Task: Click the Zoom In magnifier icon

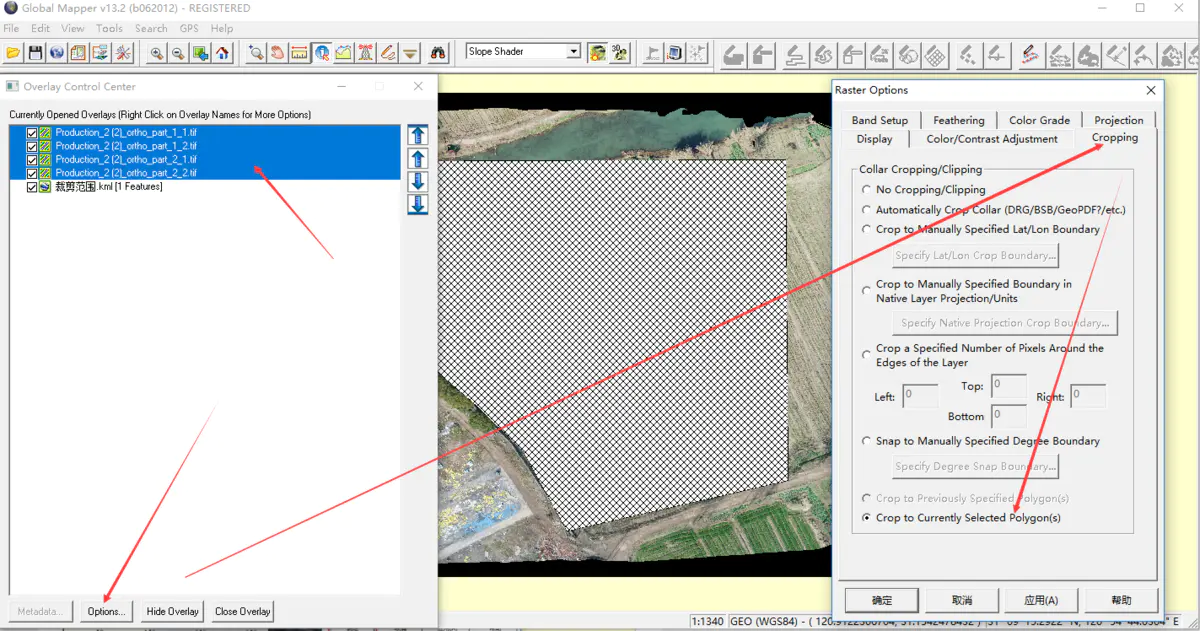Action: pos(157,52)
